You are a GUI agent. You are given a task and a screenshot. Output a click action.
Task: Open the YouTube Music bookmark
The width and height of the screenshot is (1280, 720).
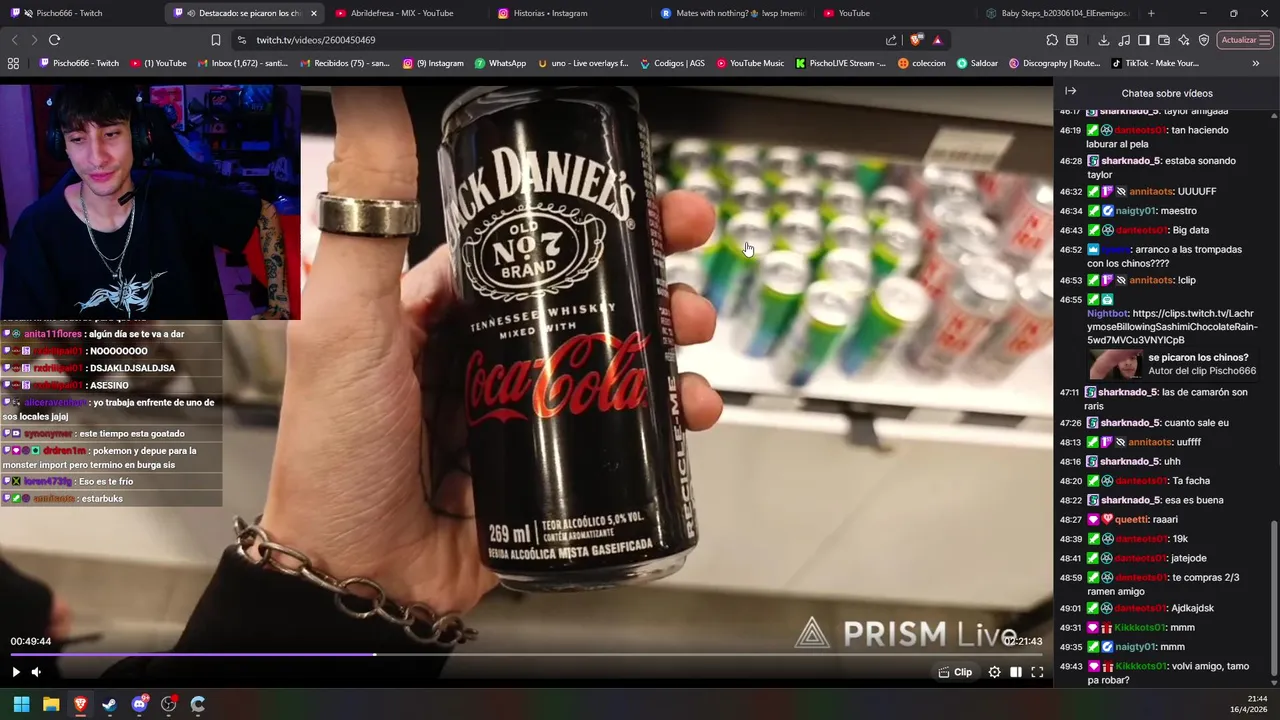coord(749,63)
